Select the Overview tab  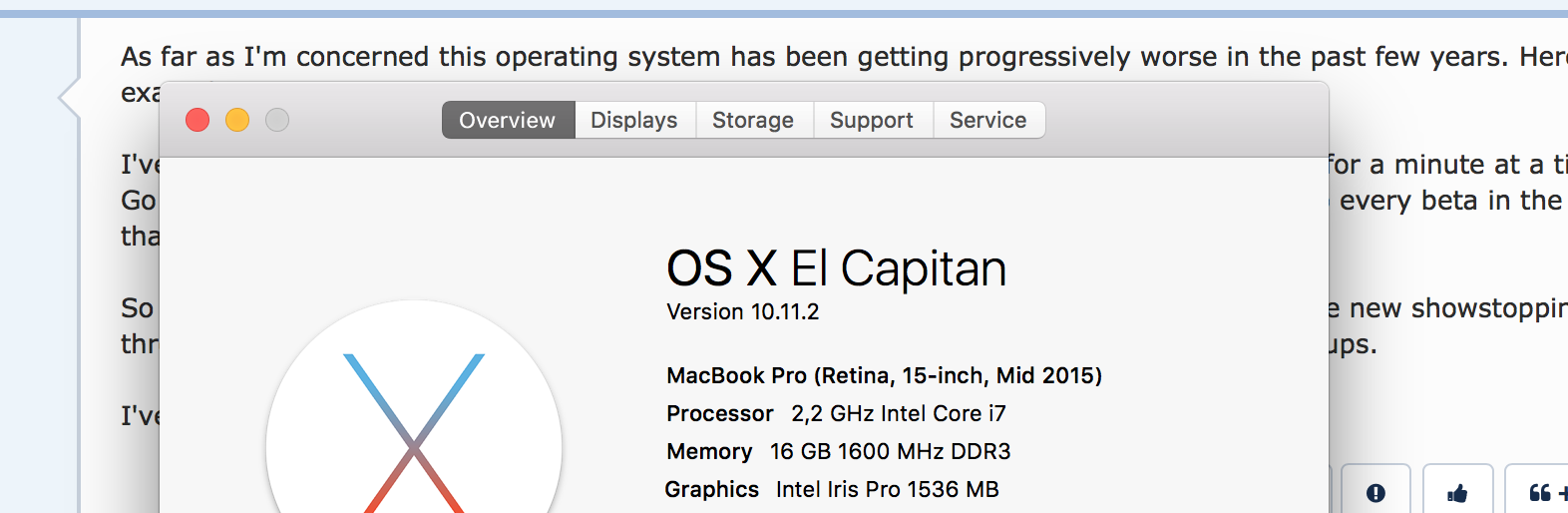(x=507, y=120)
